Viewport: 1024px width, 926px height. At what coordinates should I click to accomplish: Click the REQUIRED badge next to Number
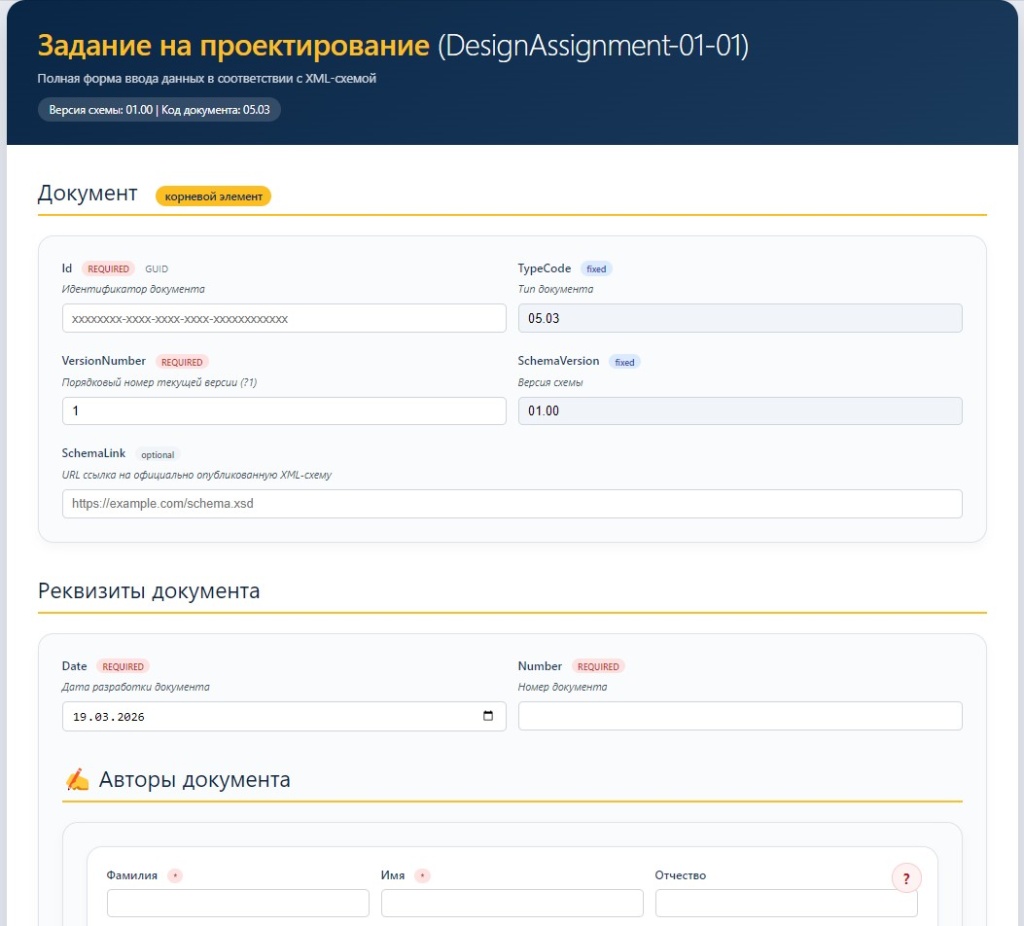[598, 666]
